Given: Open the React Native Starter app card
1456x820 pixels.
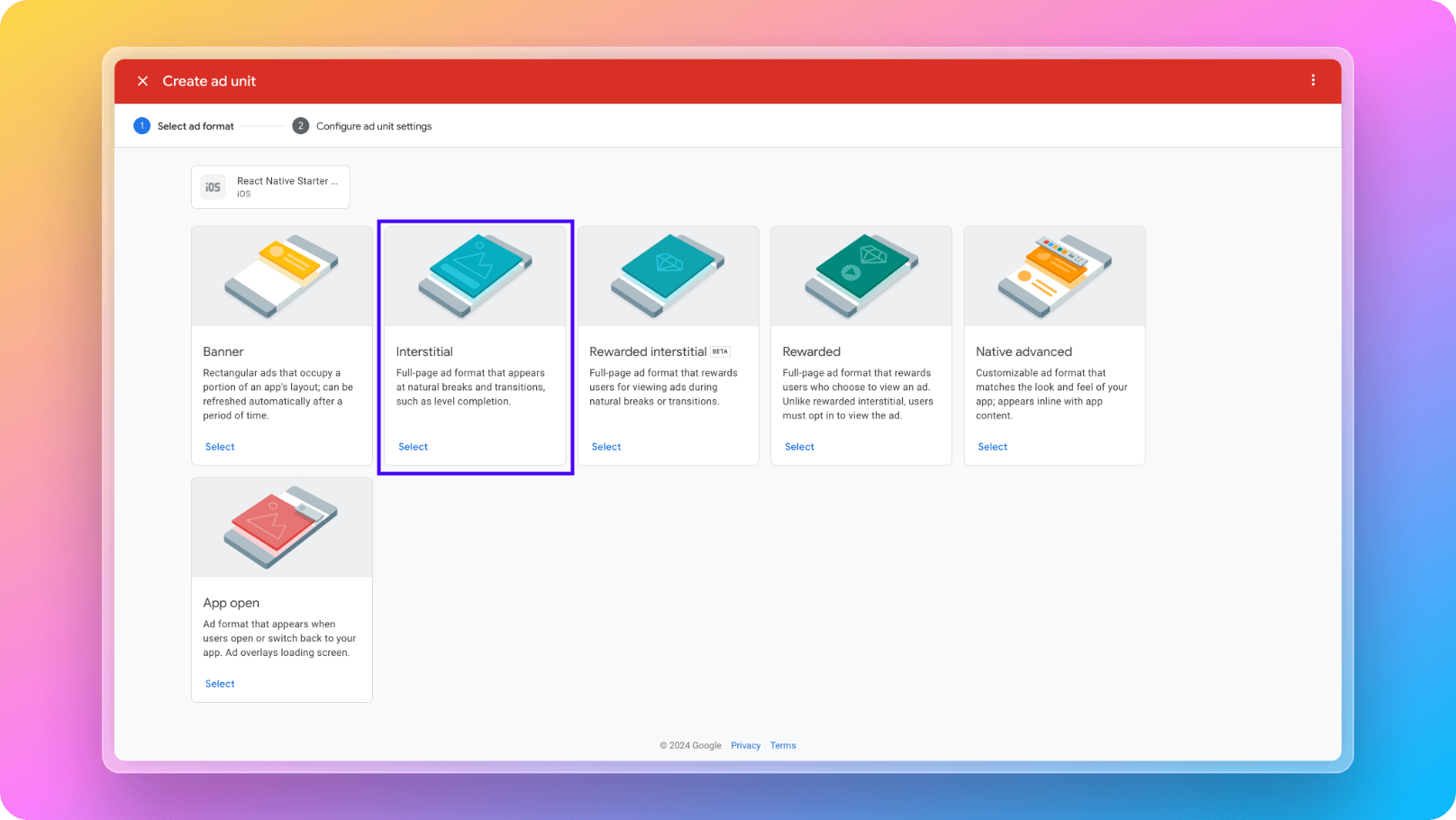Looking at the screenshot, I should pyautogui.click(x=270, y=187).
